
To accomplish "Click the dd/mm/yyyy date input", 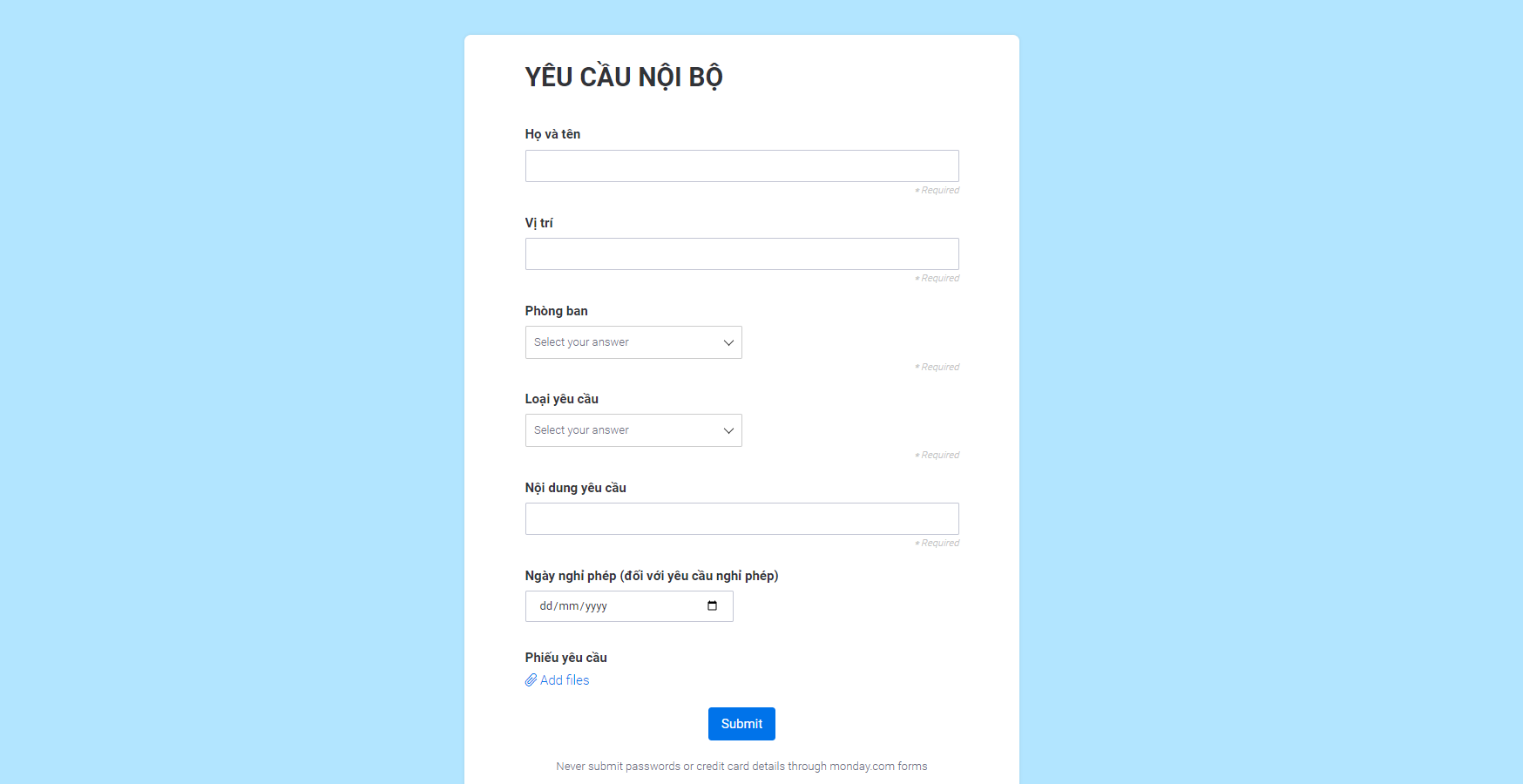I will coord(610,606).
